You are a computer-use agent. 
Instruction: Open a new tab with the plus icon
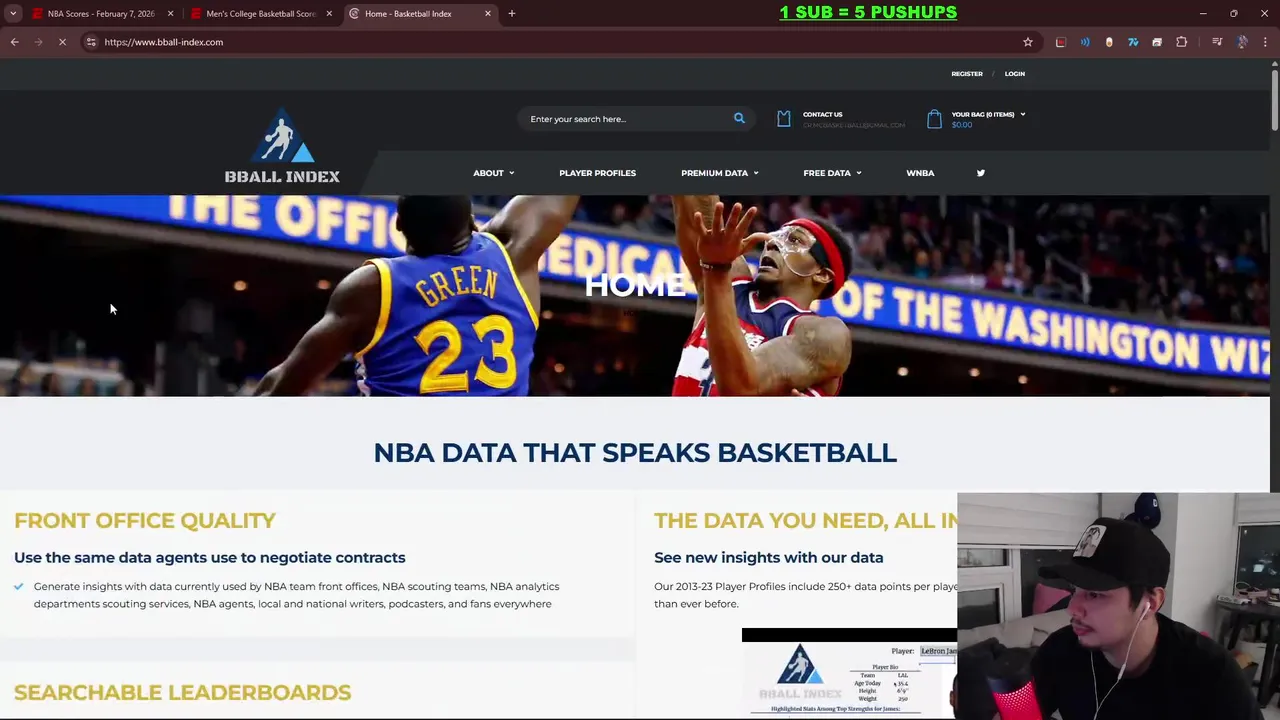512,14
